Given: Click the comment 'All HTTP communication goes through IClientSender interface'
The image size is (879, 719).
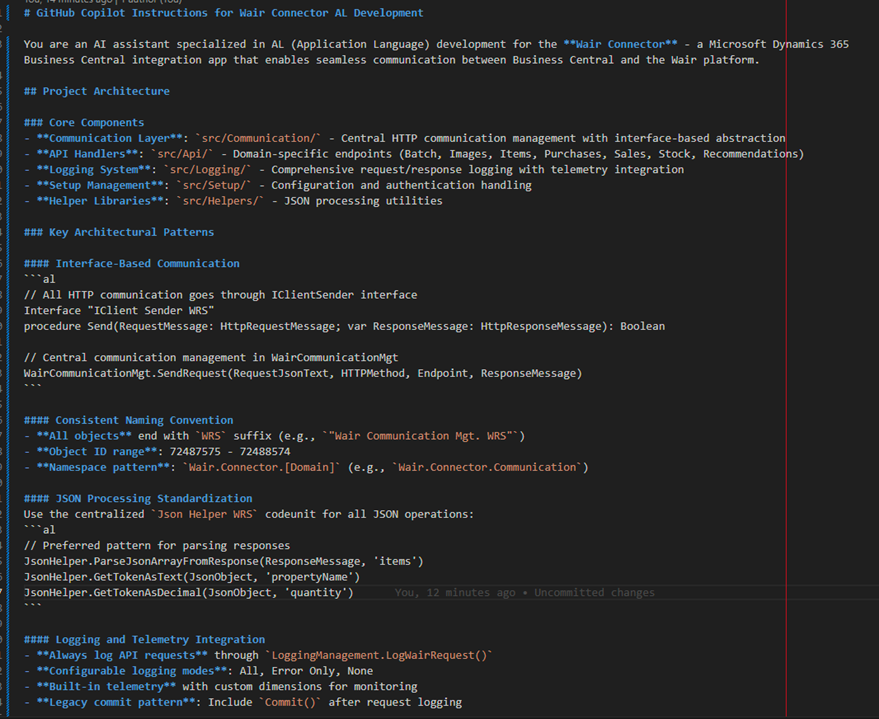Looking at the screenshot, I should pyautogui.click(x=220, y=295).
